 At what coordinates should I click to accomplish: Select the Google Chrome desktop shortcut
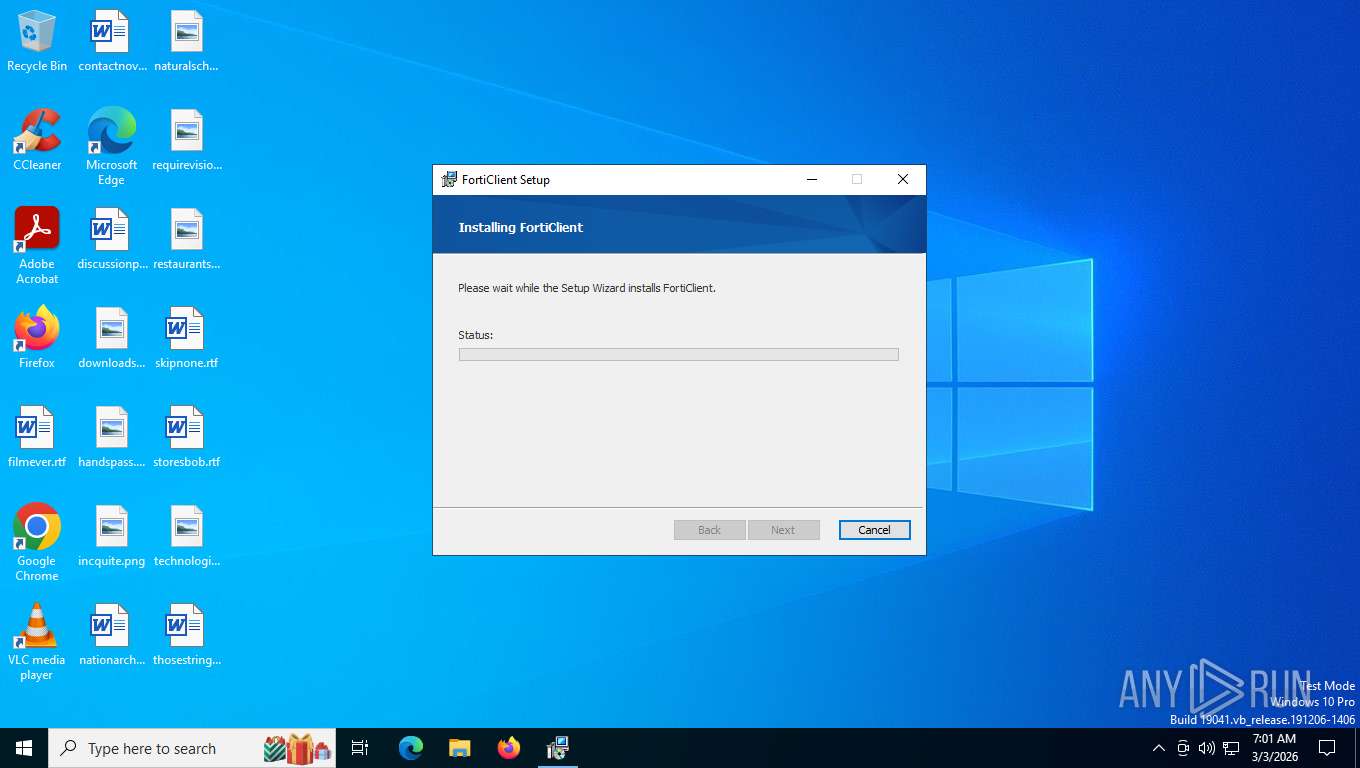37,543
